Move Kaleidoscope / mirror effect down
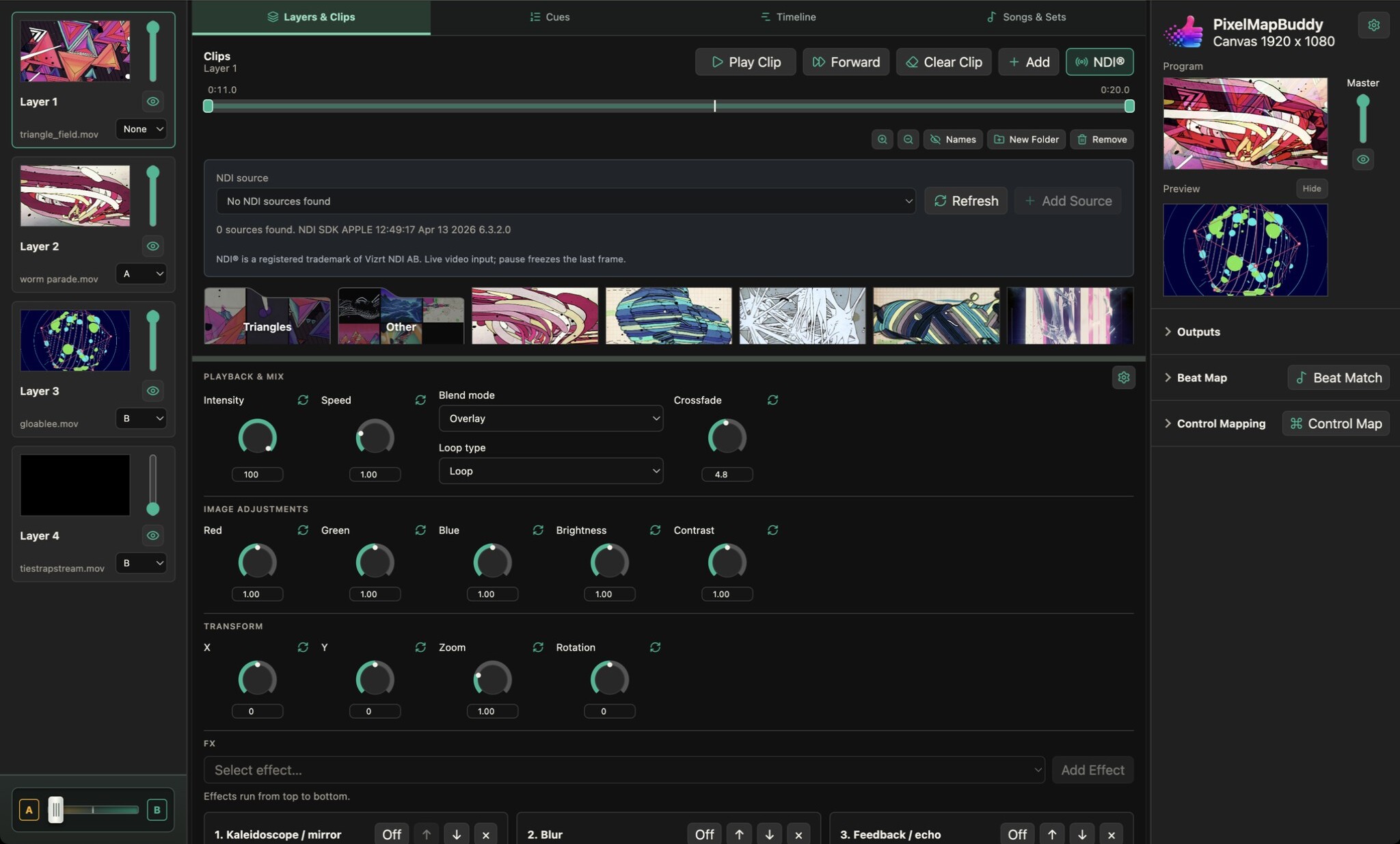1400x844 pixels. point(456,834)
